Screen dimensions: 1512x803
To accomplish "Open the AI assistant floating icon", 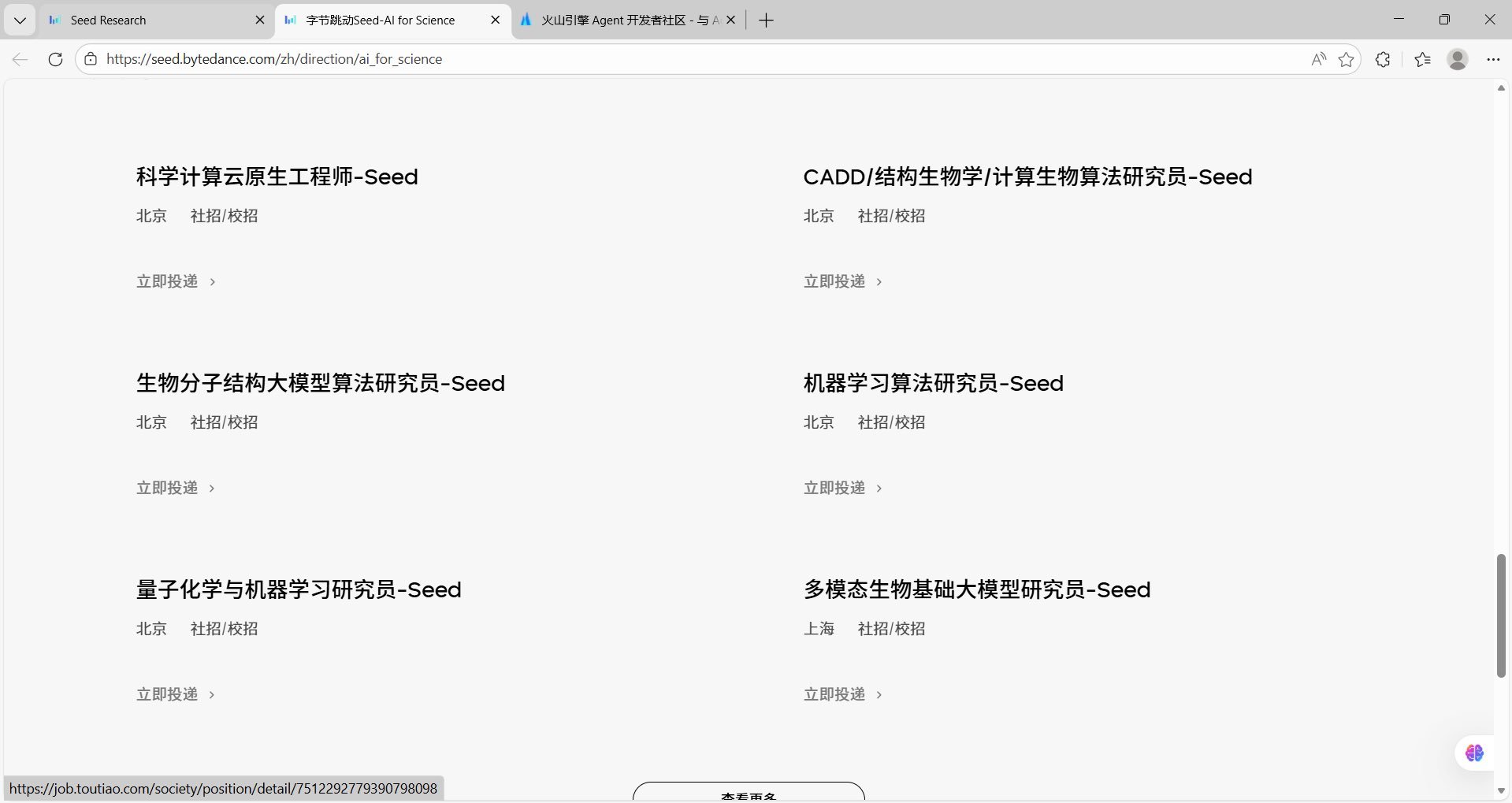I will [1473, 753].
